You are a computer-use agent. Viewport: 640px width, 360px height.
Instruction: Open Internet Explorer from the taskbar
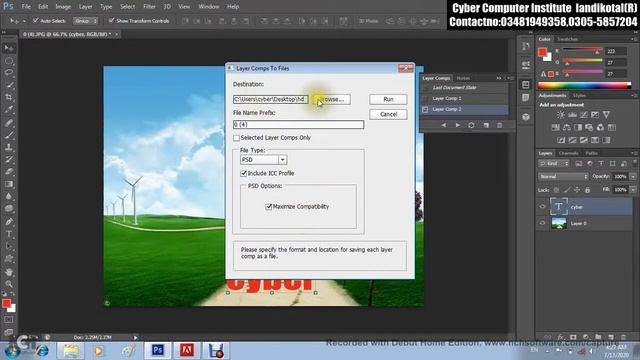point(42,350)
